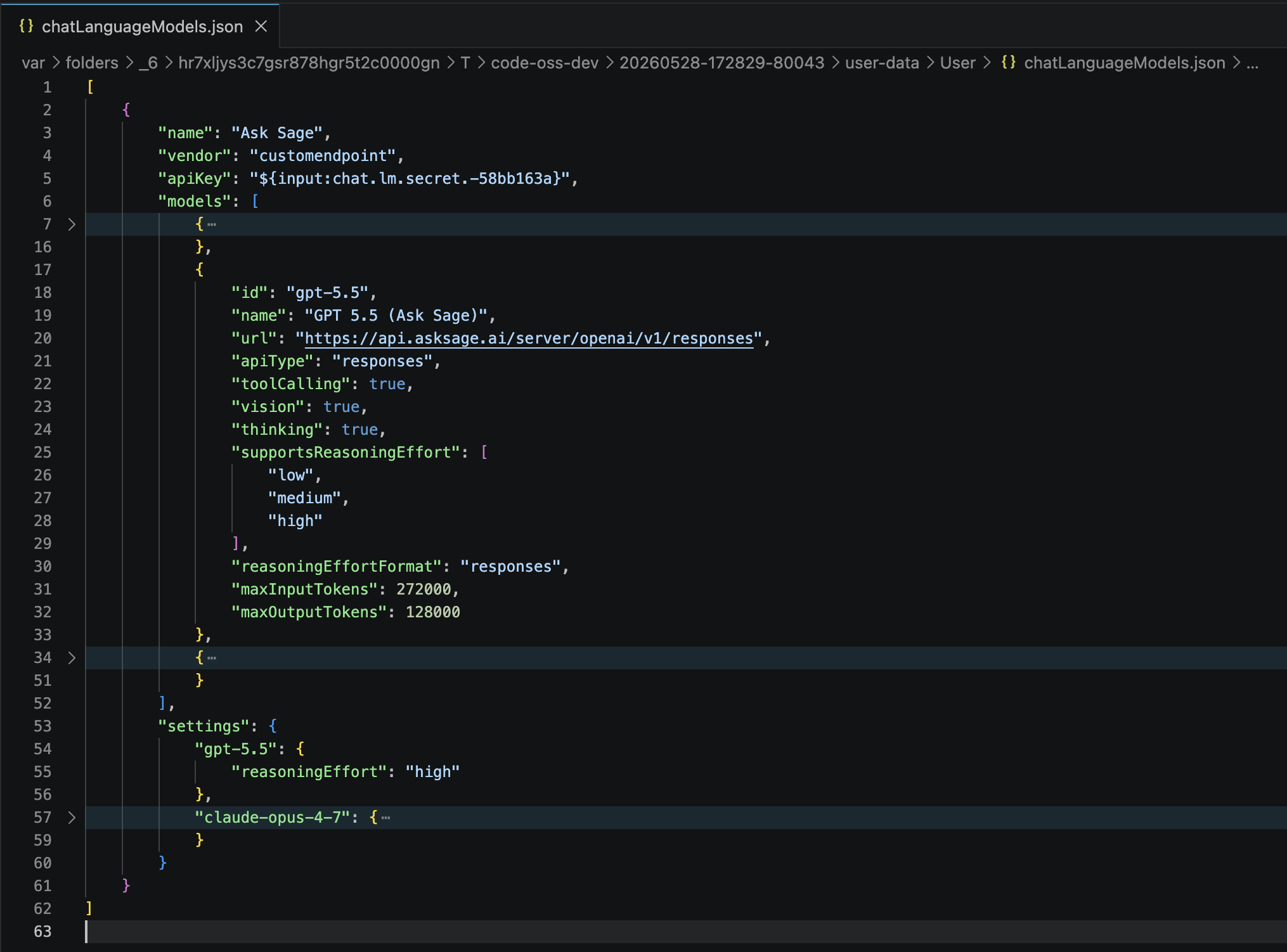Click the "high" entry on line 28
The height and width of the screenshot is (952, 1287).
click(295, 521)
